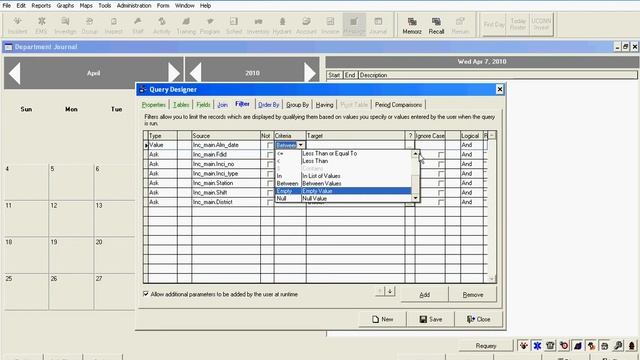Go to the next year with the right arrow

[310, 73]
